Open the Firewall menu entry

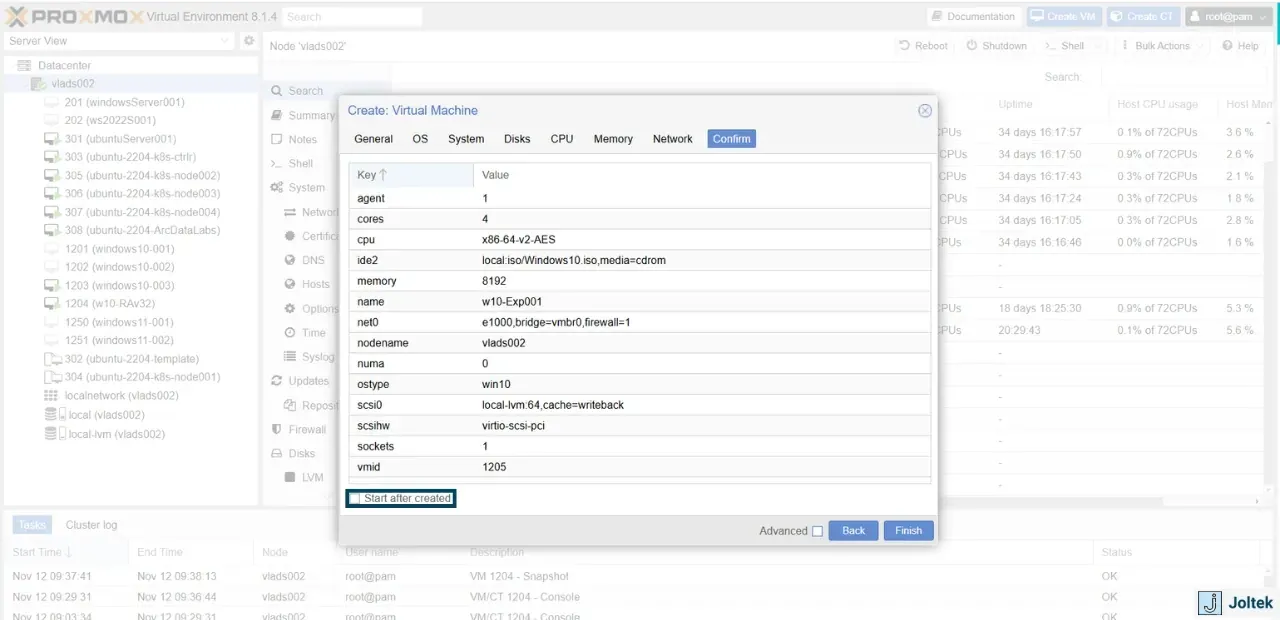point(307,430)
